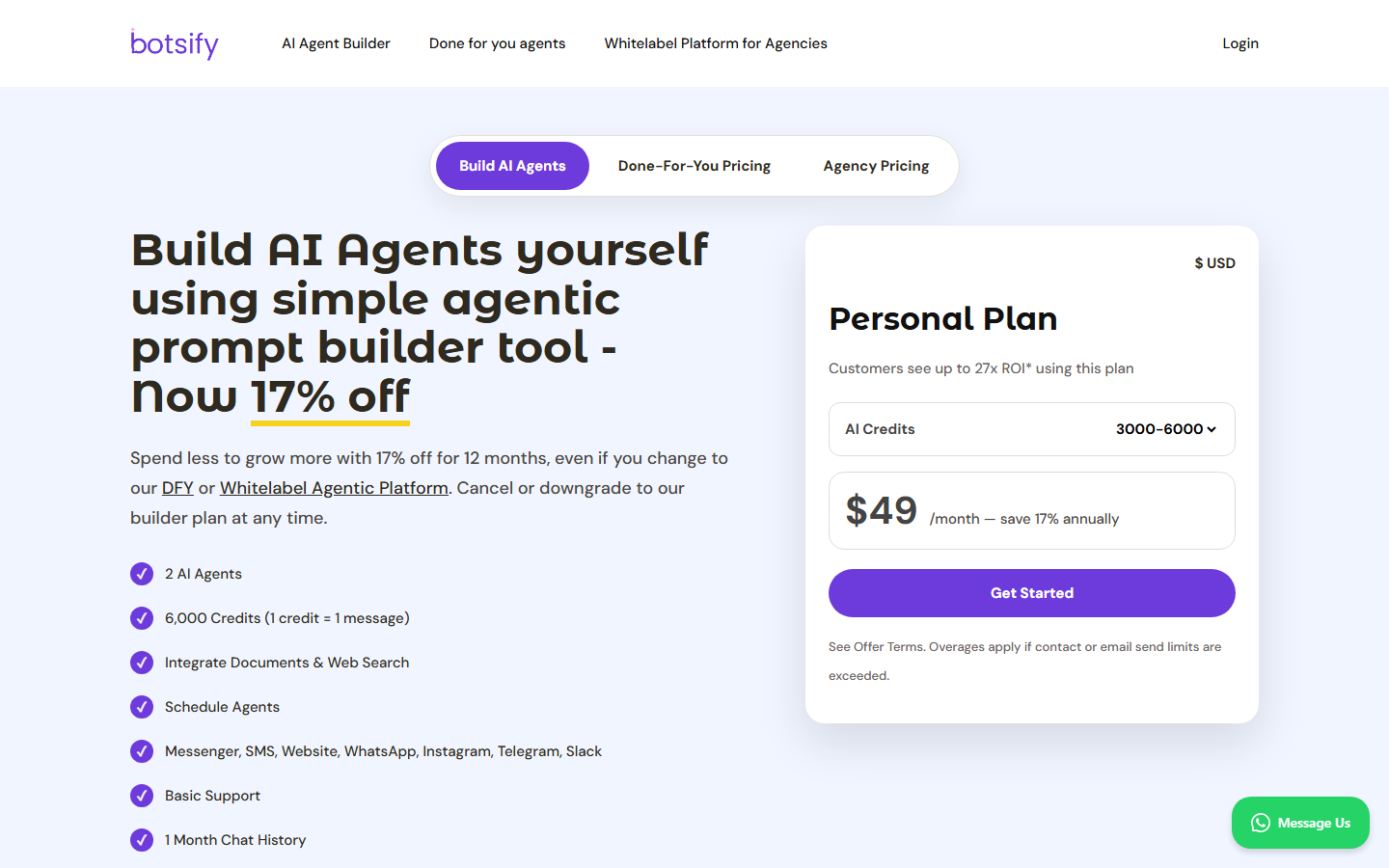Click checkmark icon beside 2 AI Agents
Image resolution: width=1389 pixels, height=868 pixels.
coord(142,574)
